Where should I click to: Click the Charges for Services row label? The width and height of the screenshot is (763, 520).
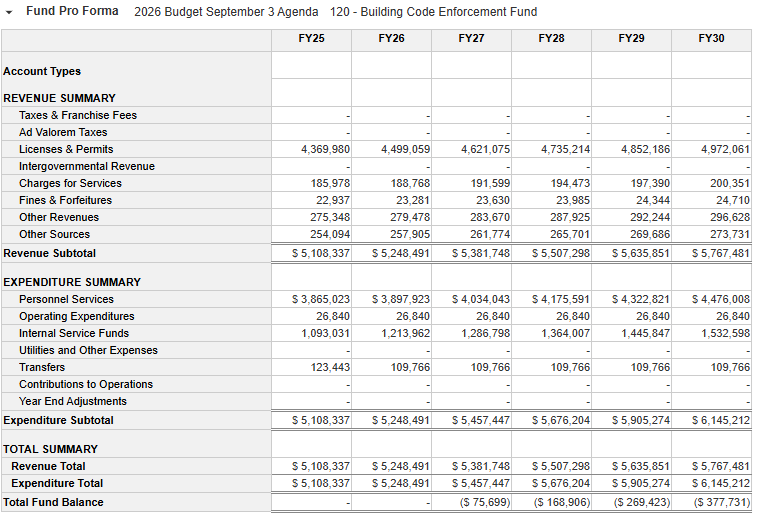[x=70, y=183]
